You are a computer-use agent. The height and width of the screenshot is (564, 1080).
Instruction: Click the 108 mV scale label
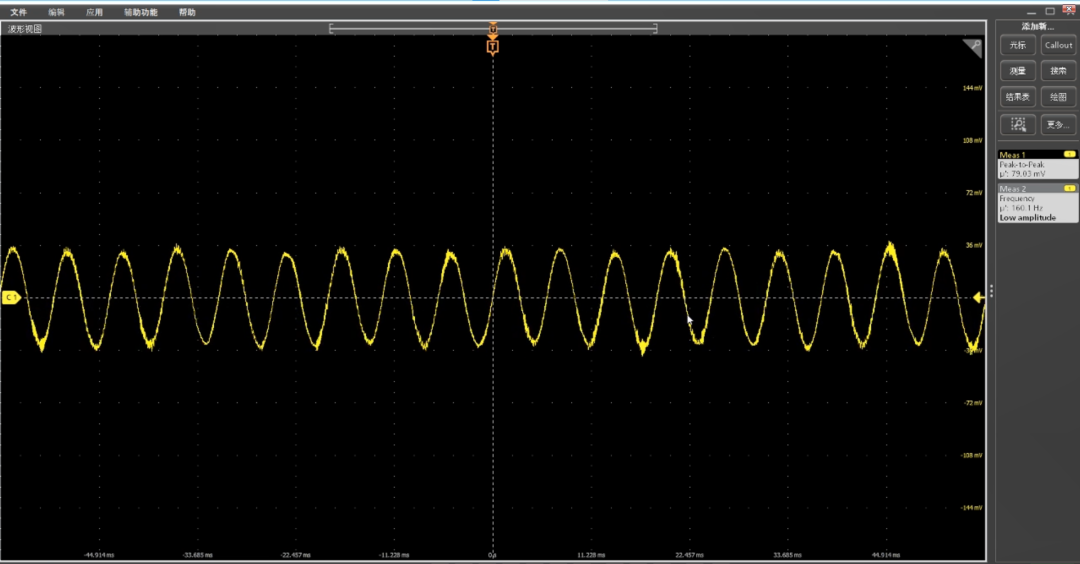point(973,140)
